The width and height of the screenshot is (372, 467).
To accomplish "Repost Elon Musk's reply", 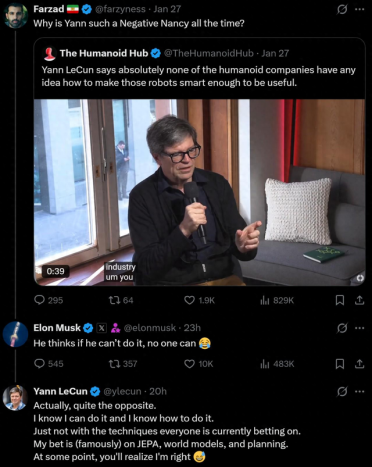I will click(x=123, y=364).
